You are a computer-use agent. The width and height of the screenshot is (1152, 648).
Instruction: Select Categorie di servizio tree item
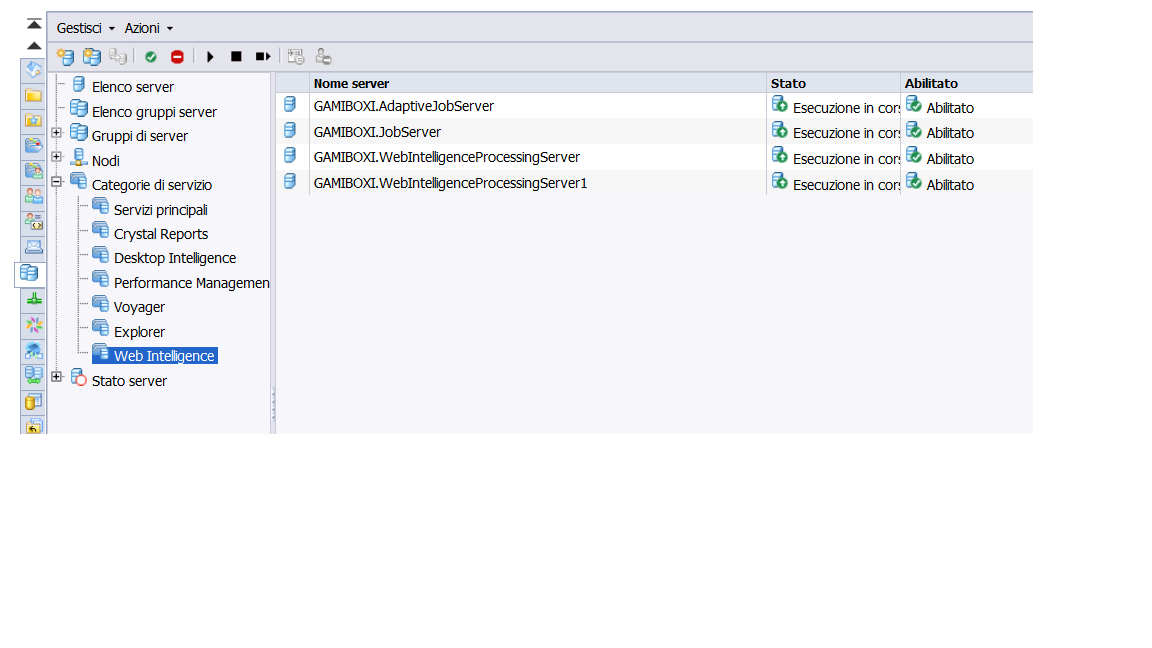[151, 185]
